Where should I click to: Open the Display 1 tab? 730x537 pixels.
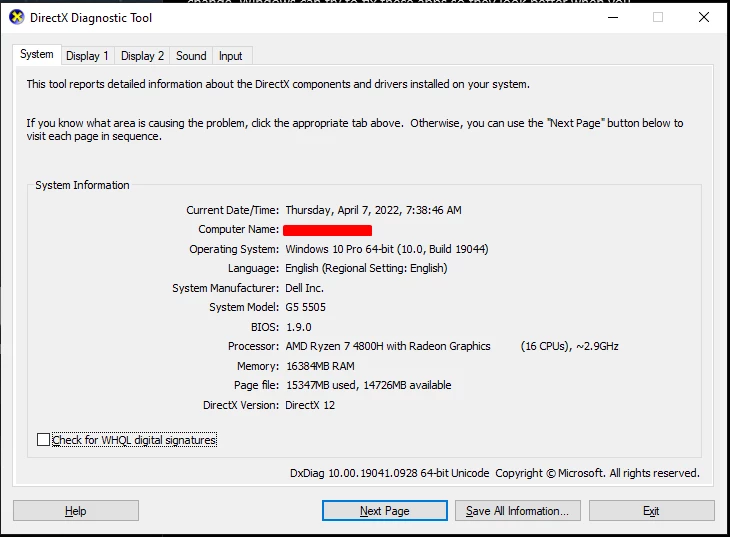click(87, 56)
